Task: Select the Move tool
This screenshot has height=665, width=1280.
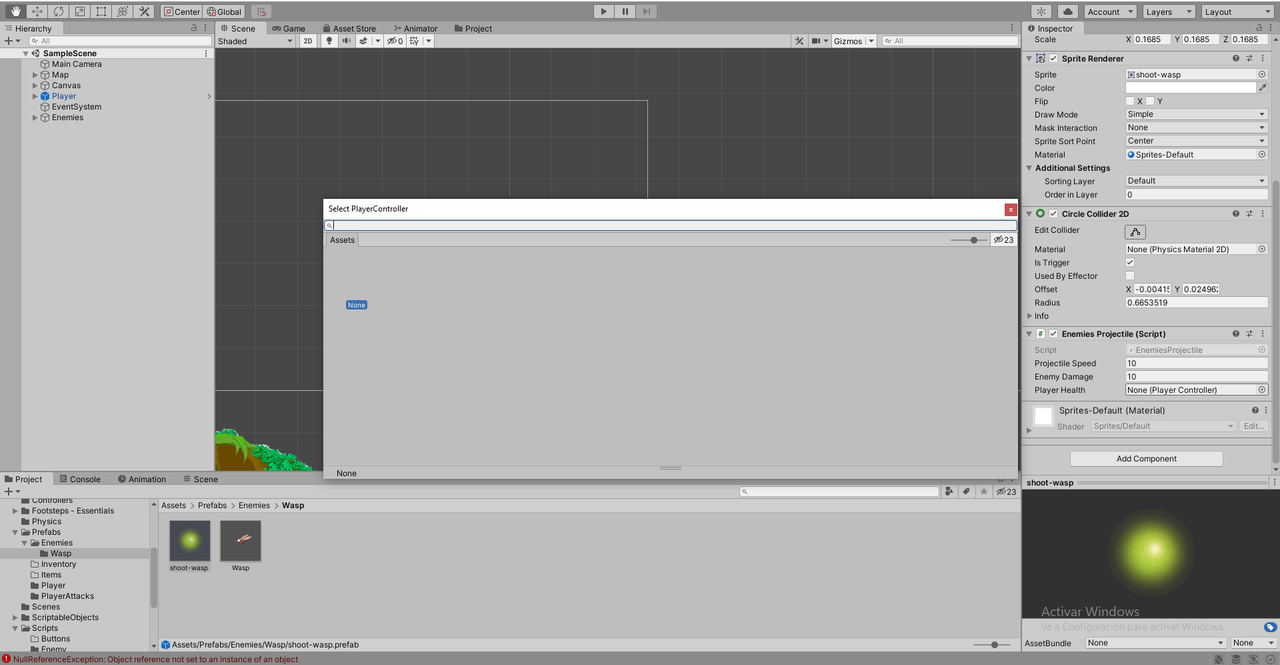Action: point(38,11)
